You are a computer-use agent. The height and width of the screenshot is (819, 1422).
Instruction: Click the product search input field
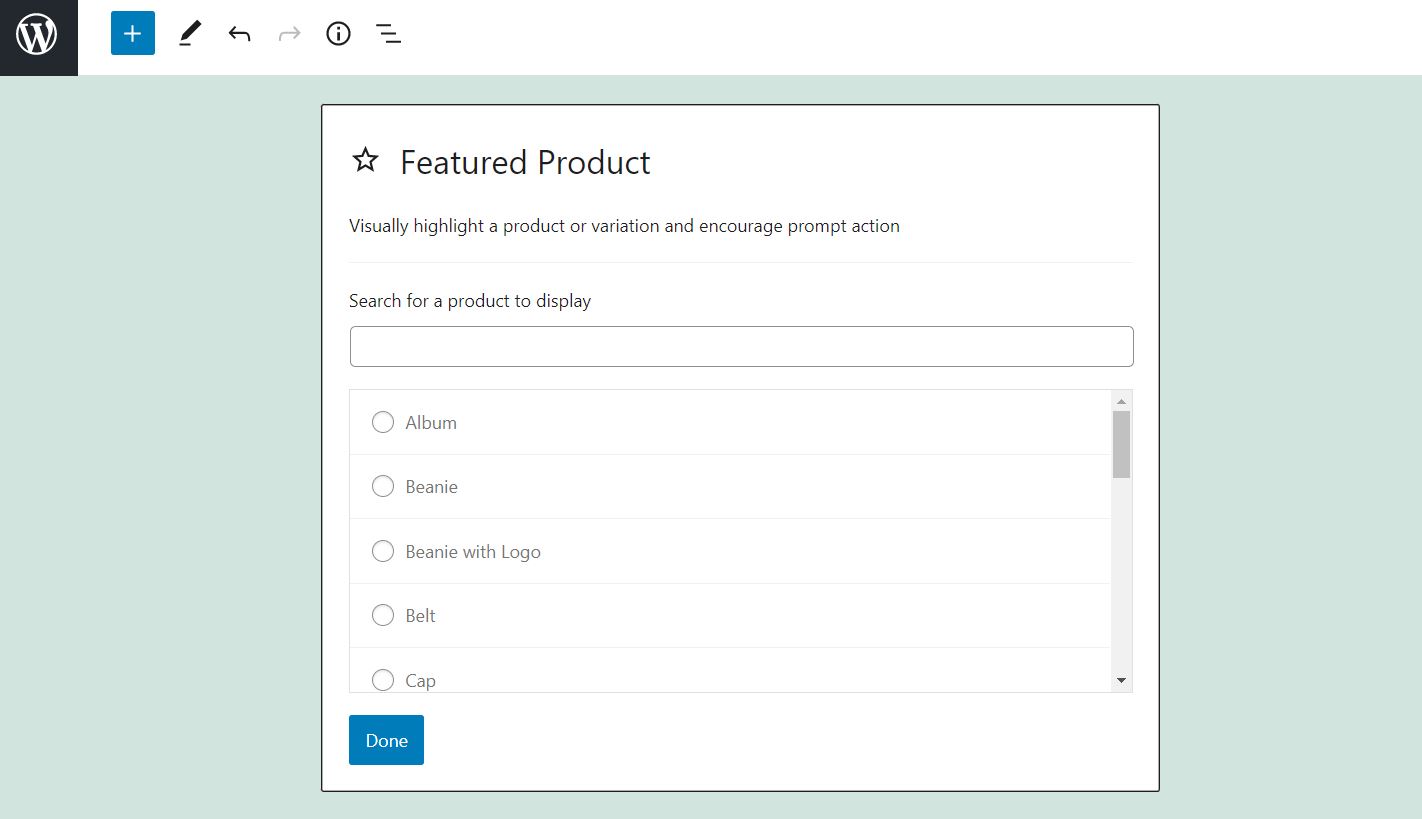[740, 345]
